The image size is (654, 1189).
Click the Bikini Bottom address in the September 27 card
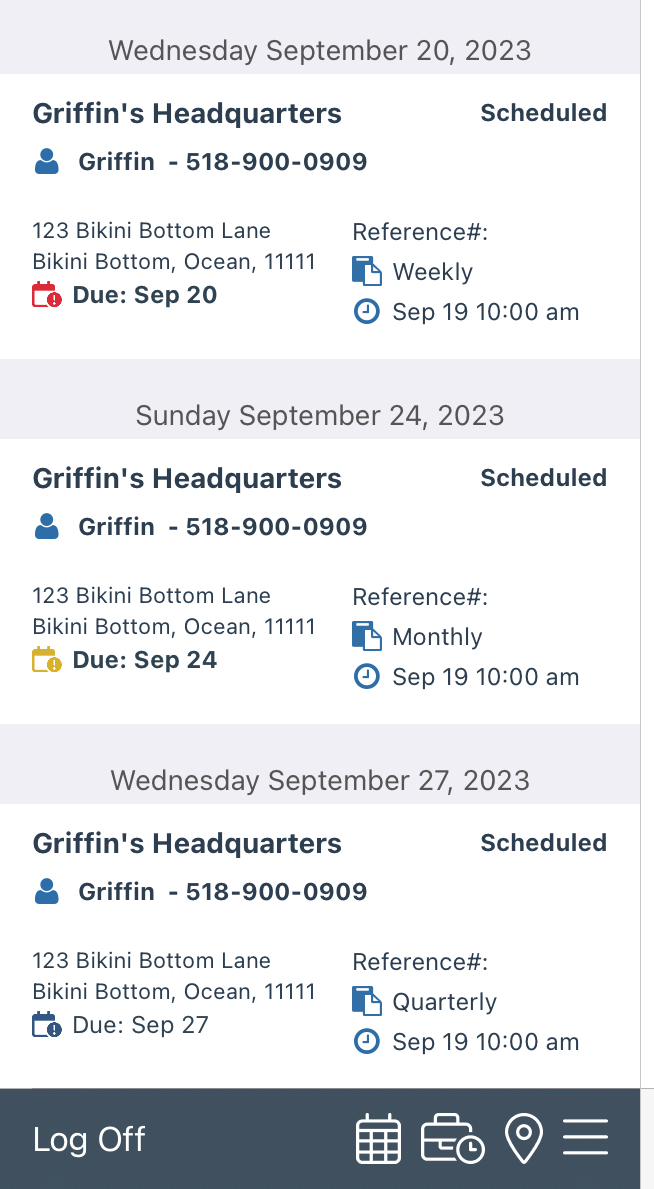coord(174,976)
